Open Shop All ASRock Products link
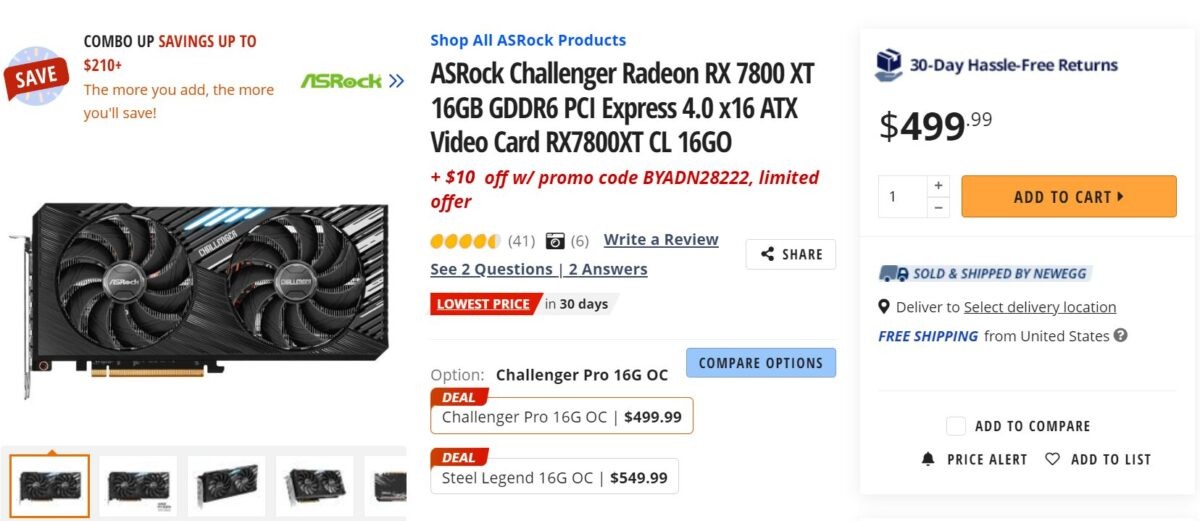The image size is (1200, 521). tap(528, 41)
